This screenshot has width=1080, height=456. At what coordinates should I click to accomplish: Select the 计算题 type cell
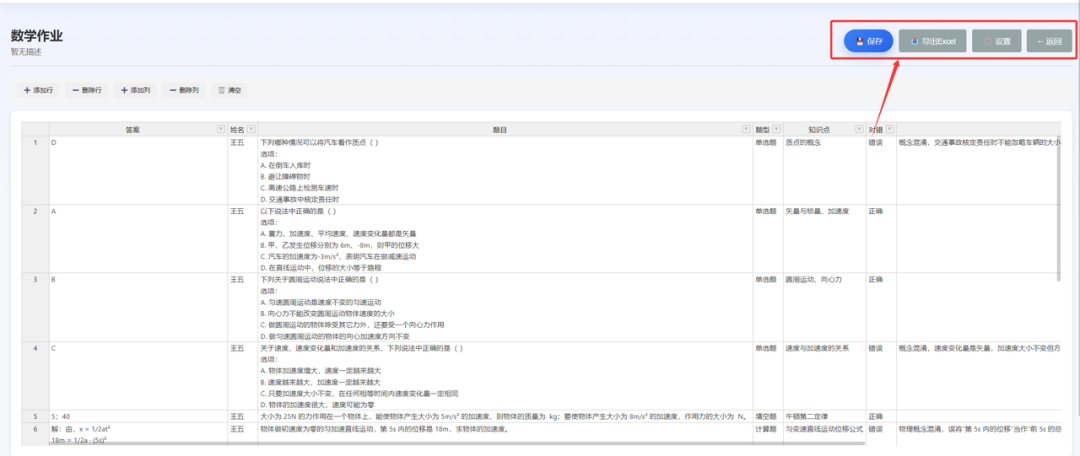tap(767, 433)
